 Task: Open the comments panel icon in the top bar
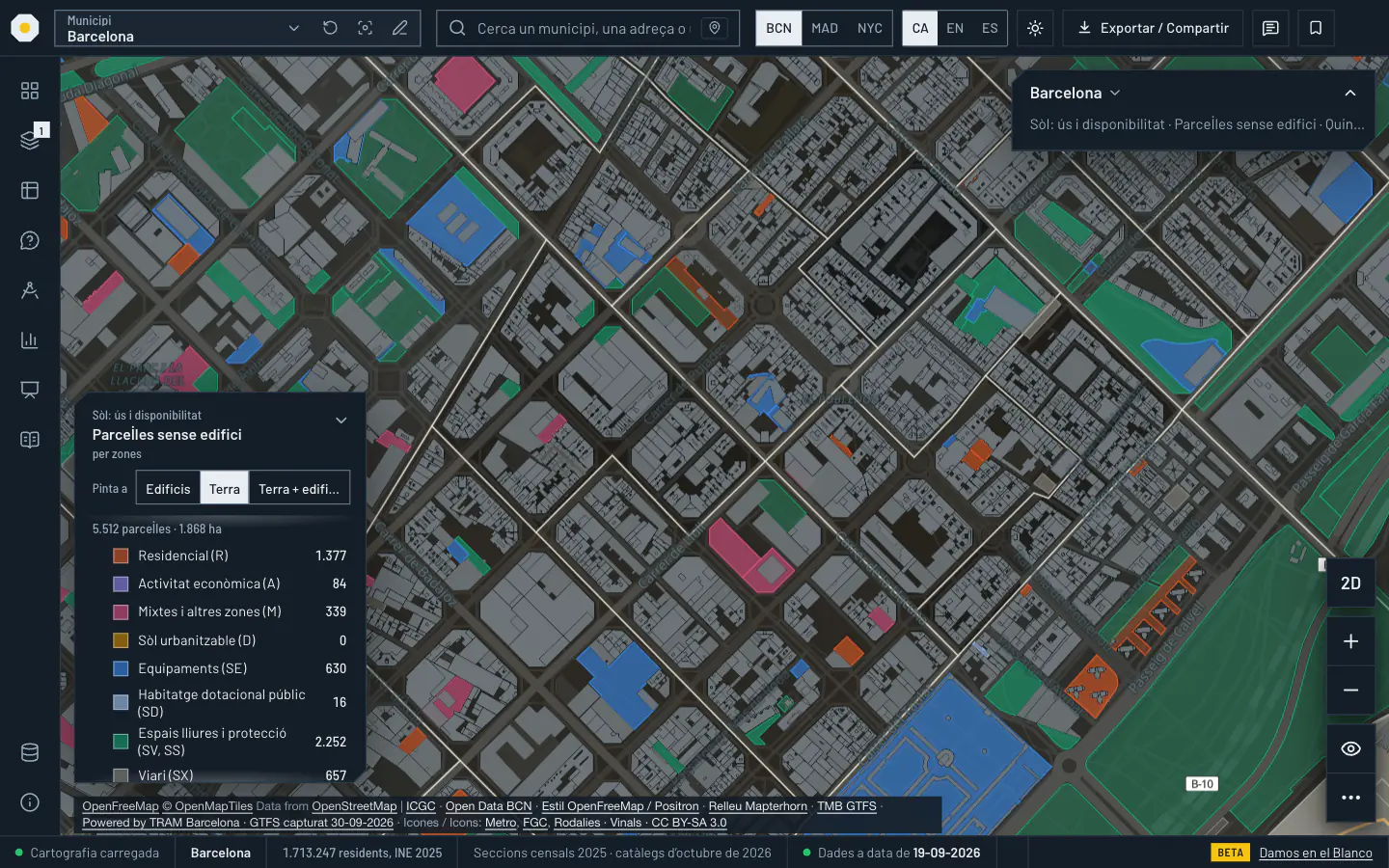point(1270,28)
